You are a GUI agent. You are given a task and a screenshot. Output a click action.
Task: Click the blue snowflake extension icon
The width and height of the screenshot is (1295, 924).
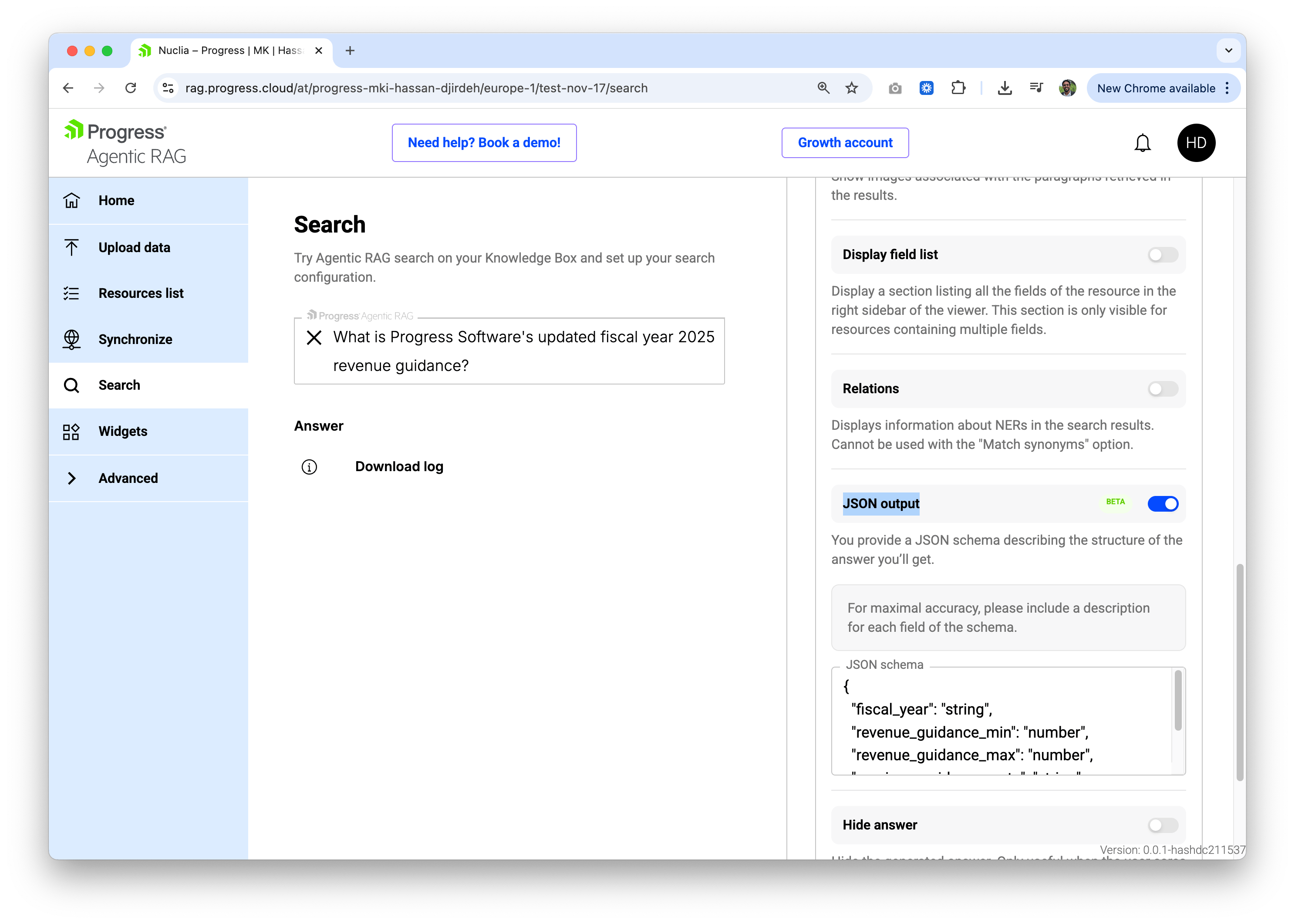click(926, 88)
